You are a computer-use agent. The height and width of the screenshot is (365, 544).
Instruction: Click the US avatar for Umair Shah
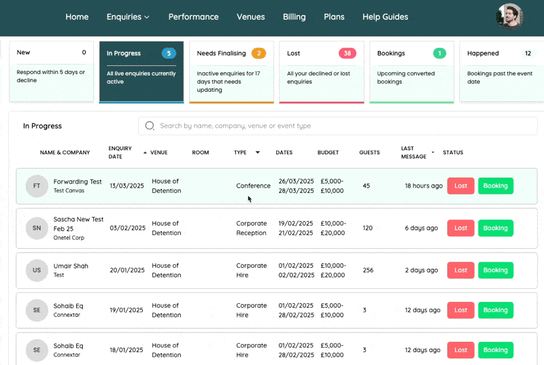(37, 270)
